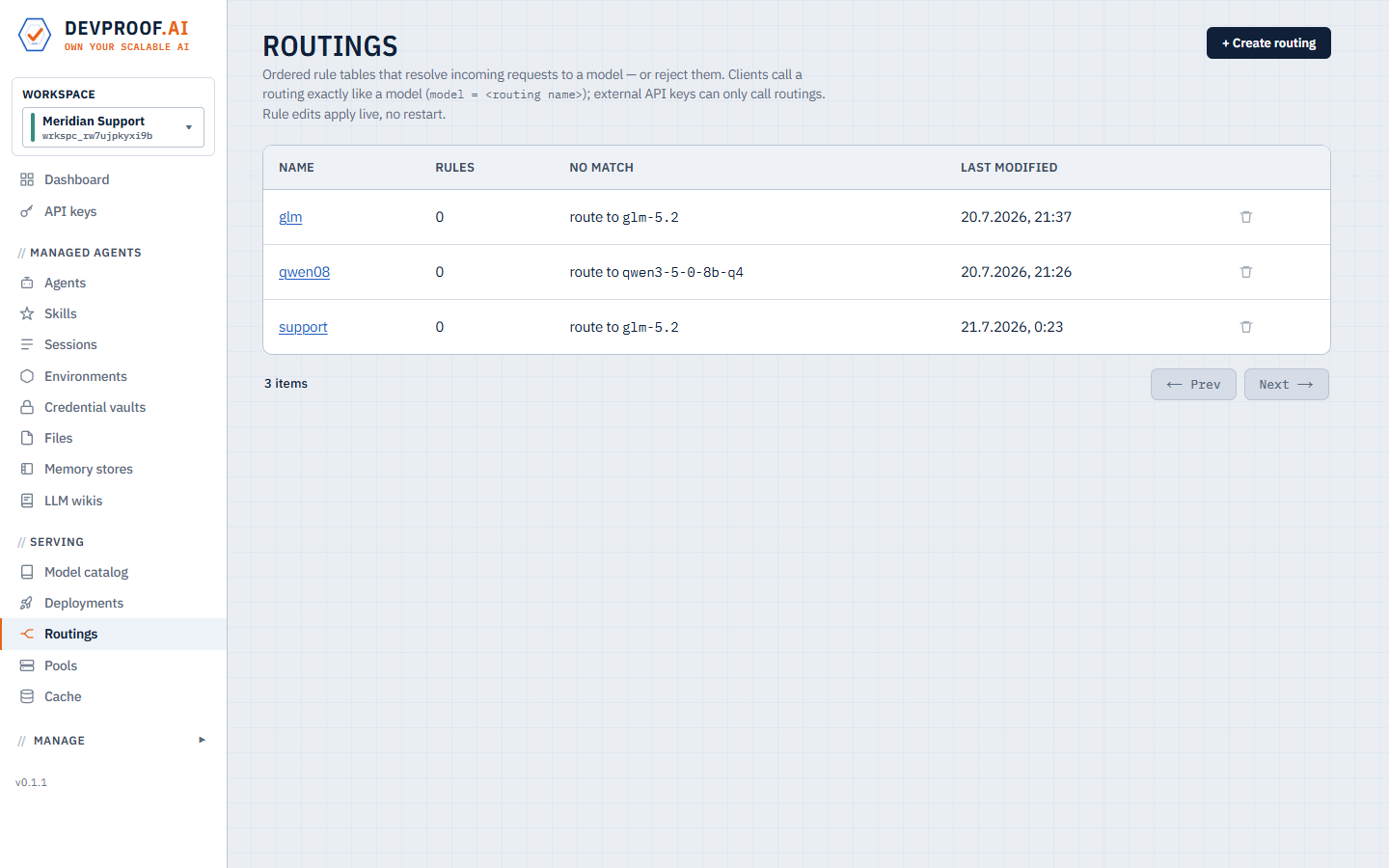The width and height of the screenshot is (1389, 868).
Task: Navigate to Skills
Action: [113, 313]
